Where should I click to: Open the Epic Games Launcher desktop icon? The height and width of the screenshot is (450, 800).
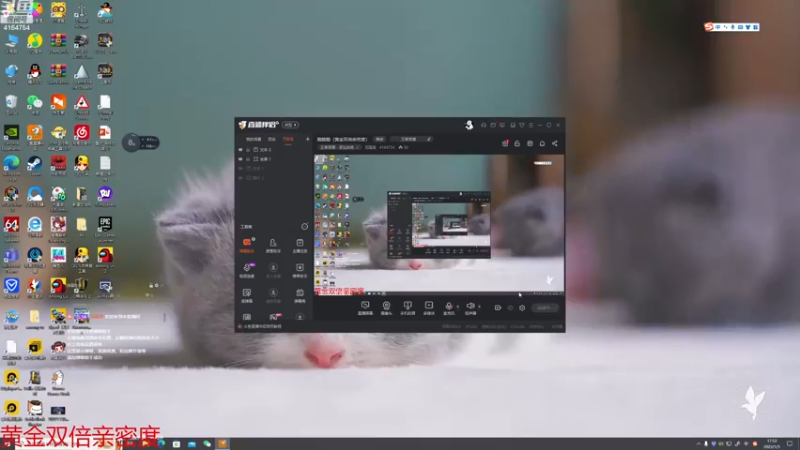click(105, 229)
